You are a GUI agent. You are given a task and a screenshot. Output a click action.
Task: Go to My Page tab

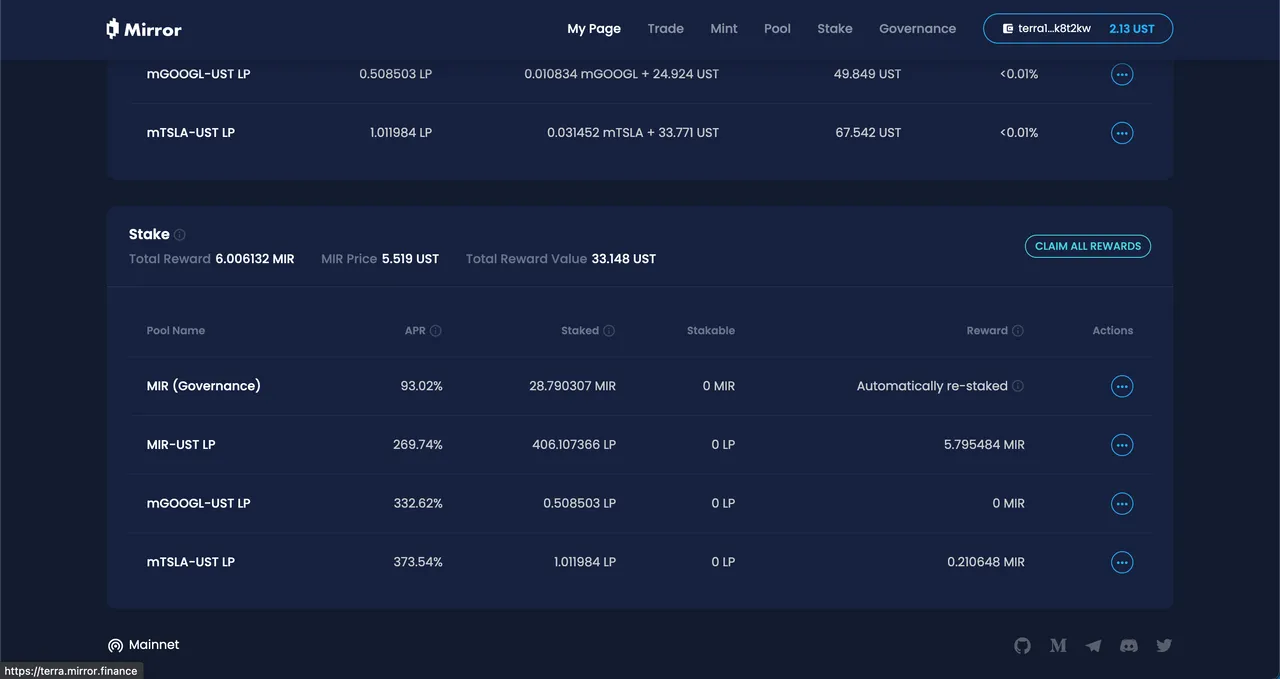[x=594, y=29]
